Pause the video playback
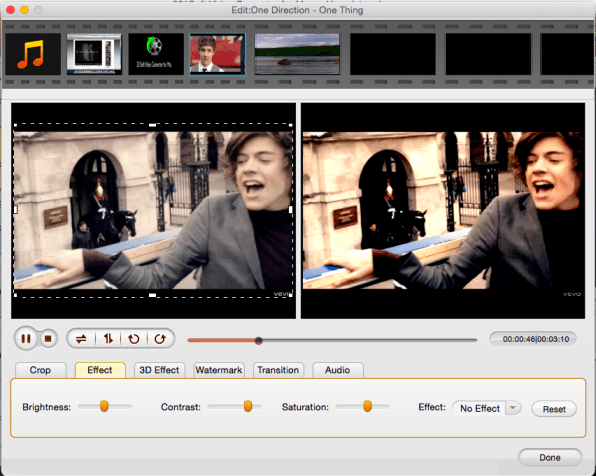Screen dimensions: 596x476 26,338
